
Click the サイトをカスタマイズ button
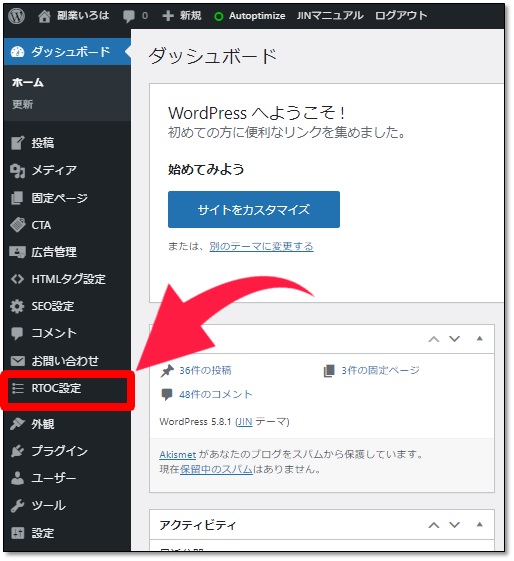pos(254,210)
